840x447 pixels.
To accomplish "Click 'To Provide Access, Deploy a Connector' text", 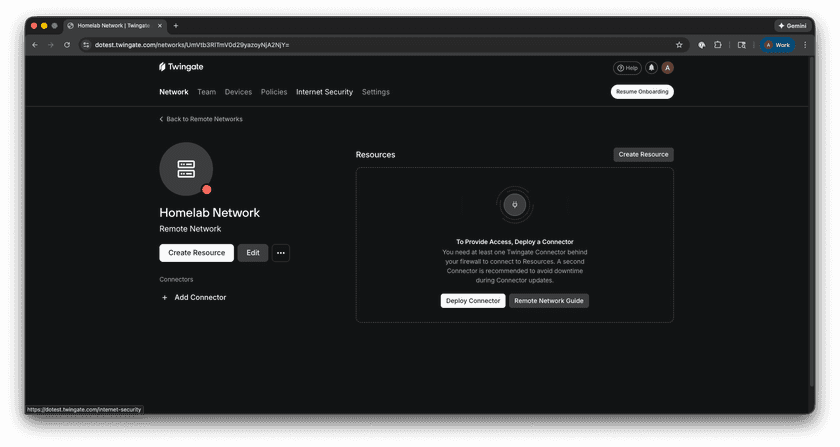I will (515, 242).
